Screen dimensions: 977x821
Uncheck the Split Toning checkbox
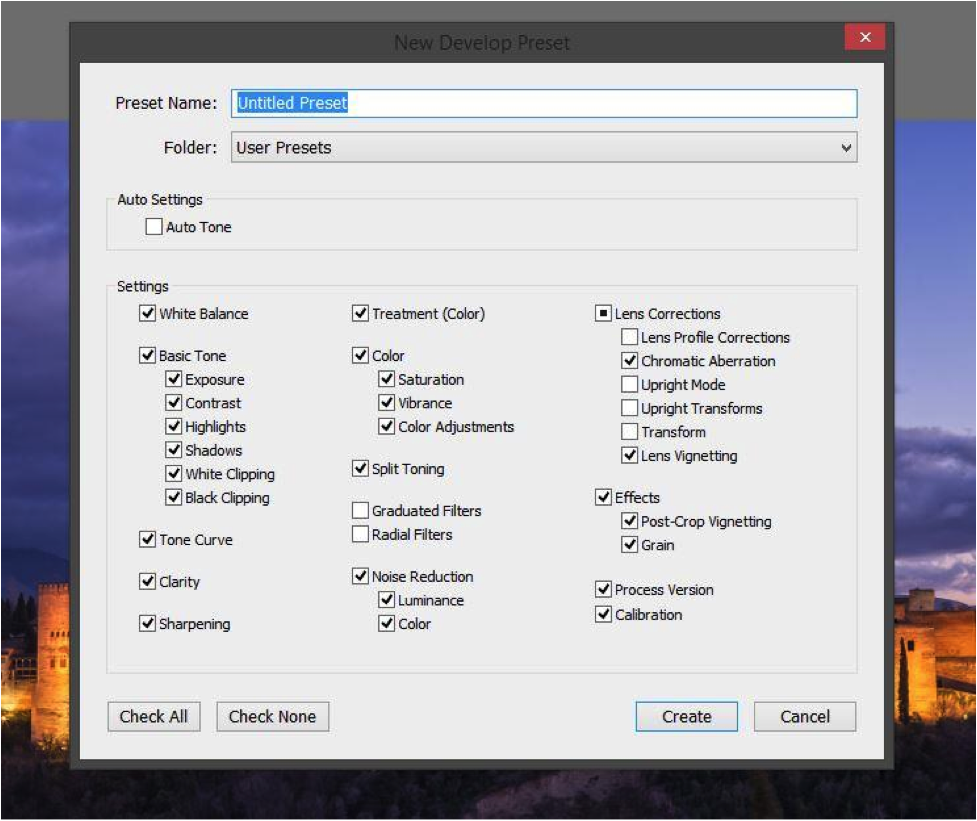(x=361, y=468)
